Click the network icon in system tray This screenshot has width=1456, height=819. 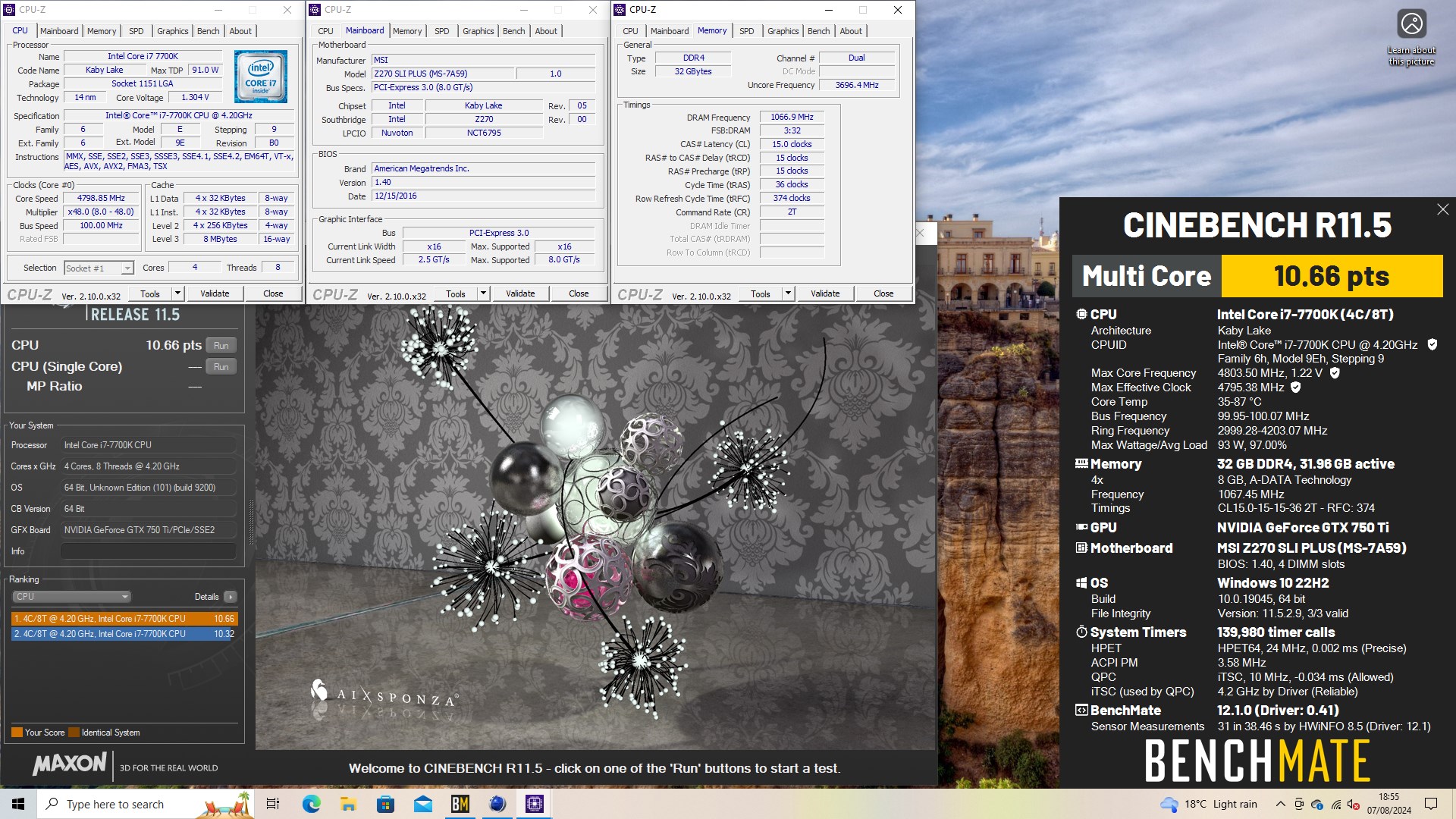tap(1335, 805)
